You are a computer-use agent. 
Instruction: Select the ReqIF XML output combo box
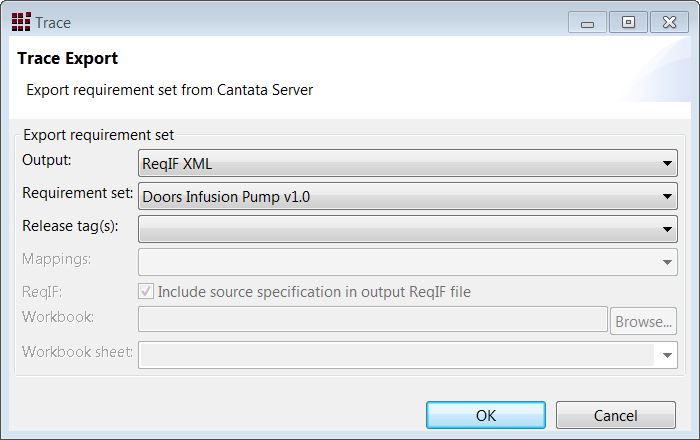pos(408,163)
